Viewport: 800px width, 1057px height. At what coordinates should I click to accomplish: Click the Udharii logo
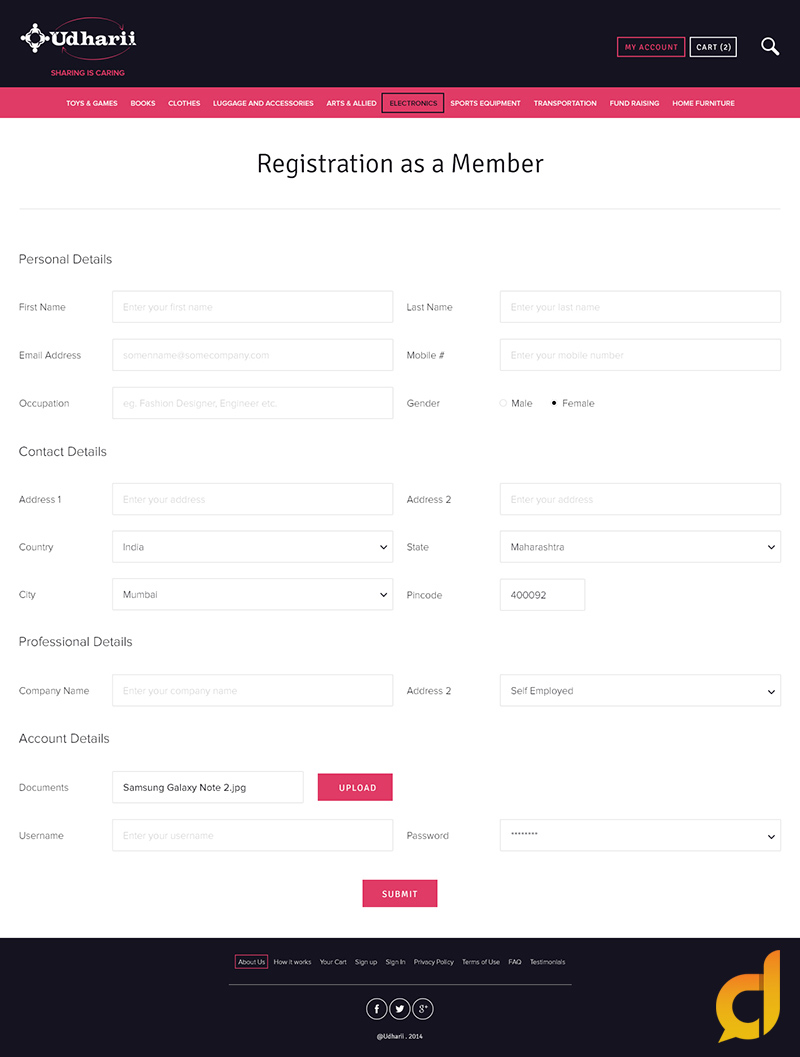pos(78,41)
